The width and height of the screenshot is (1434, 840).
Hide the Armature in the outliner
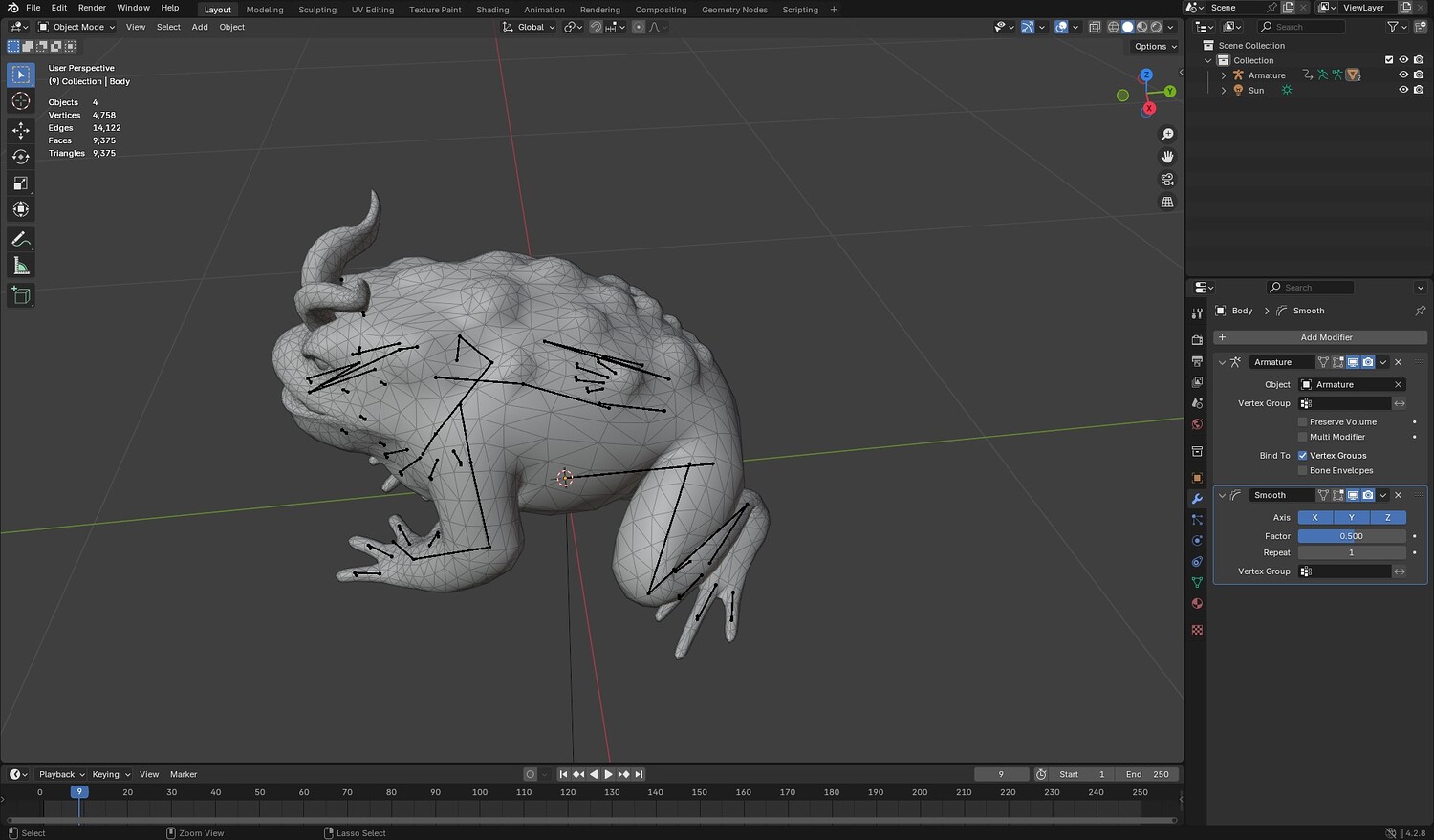[1403, 75]
